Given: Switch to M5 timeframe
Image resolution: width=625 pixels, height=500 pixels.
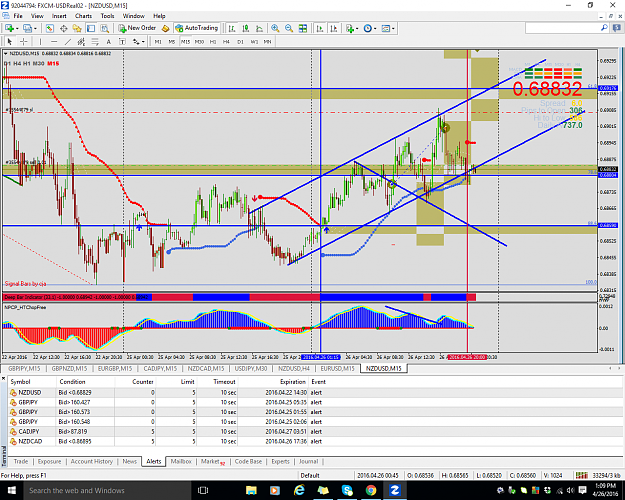Looking at the screenshot, I should 172,41.
